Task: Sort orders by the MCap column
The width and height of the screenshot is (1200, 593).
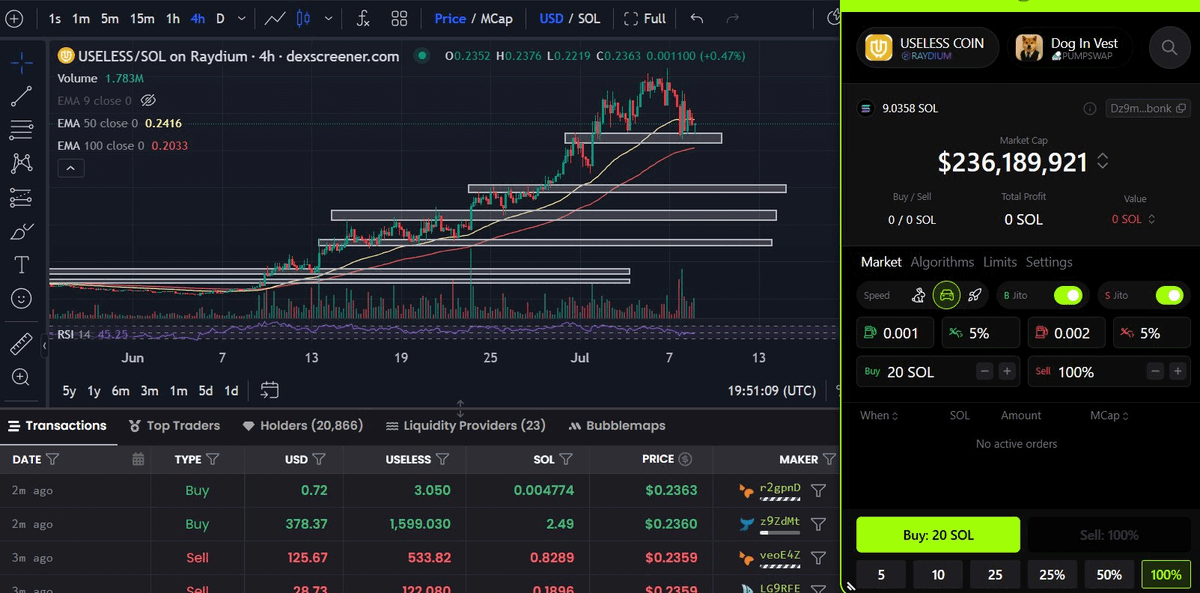Action: click(1110, 415)
